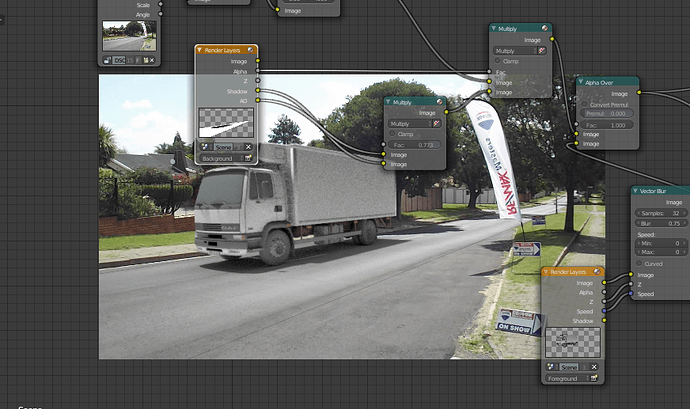This screenshot has width=690, height=409.
Task: Click the DSC image name field
Action: [x=119, y=60]
